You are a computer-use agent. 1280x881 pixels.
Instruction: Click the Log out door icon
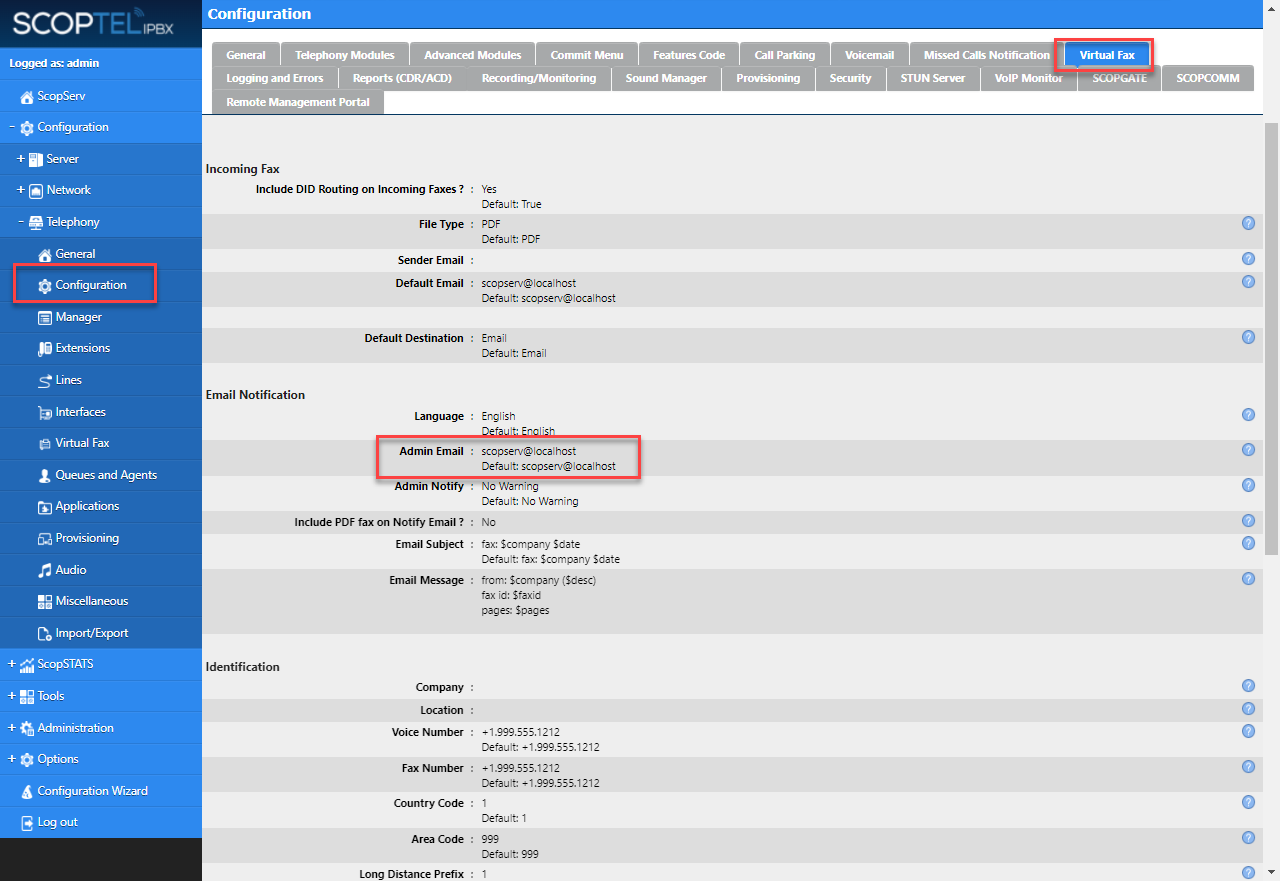click(x=27, y=823)
